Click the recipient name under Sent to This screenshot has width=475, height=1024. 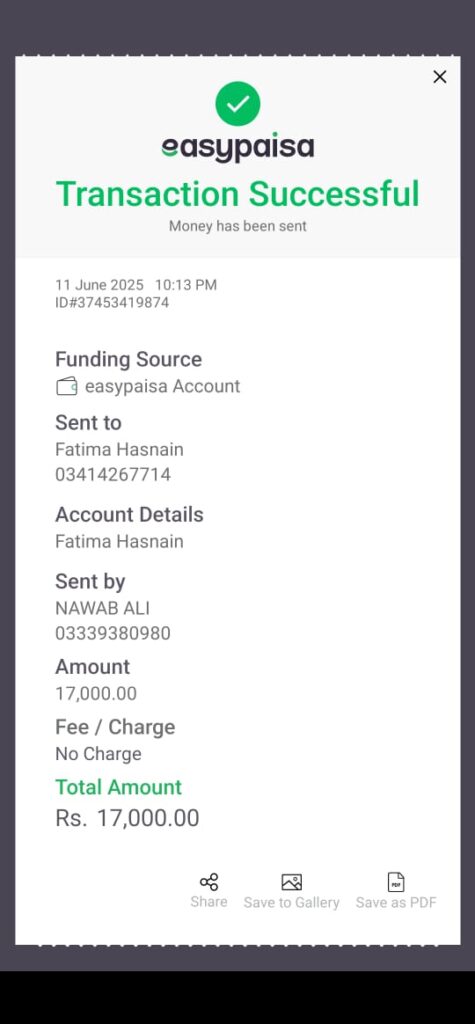[x=120, y=449]
